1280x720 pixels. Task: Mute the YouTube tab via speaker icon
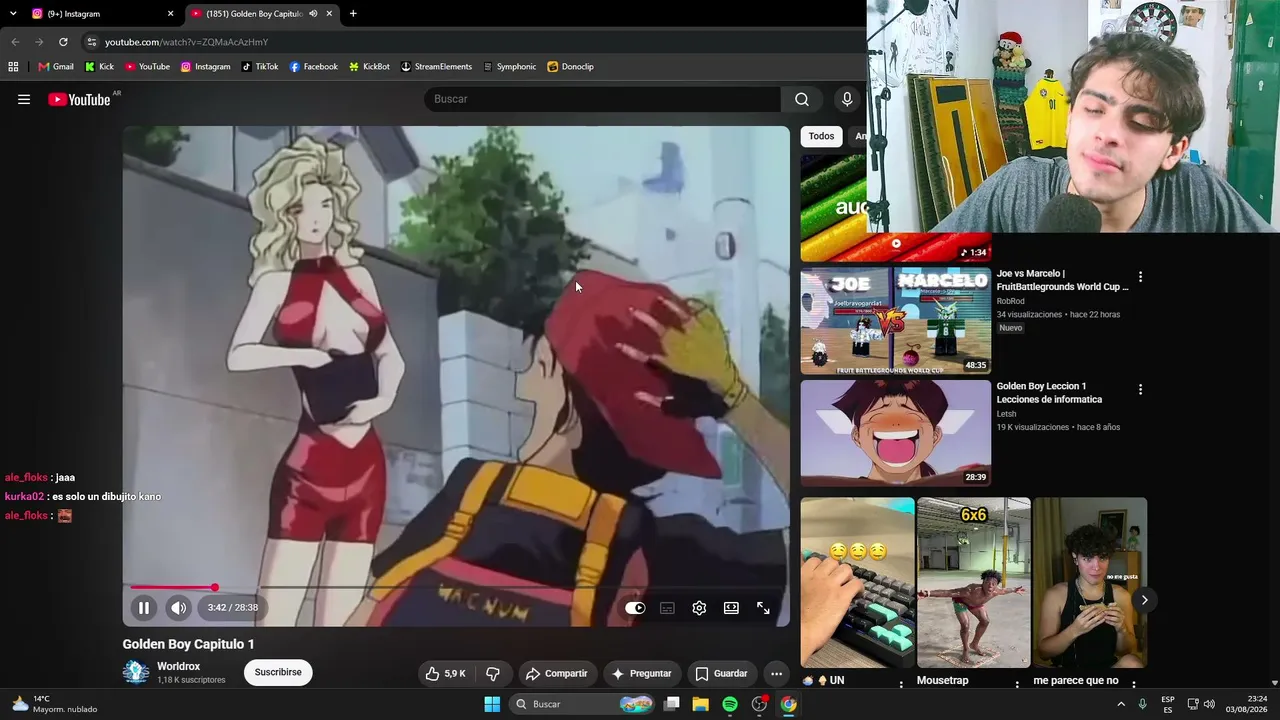[313, 14]
